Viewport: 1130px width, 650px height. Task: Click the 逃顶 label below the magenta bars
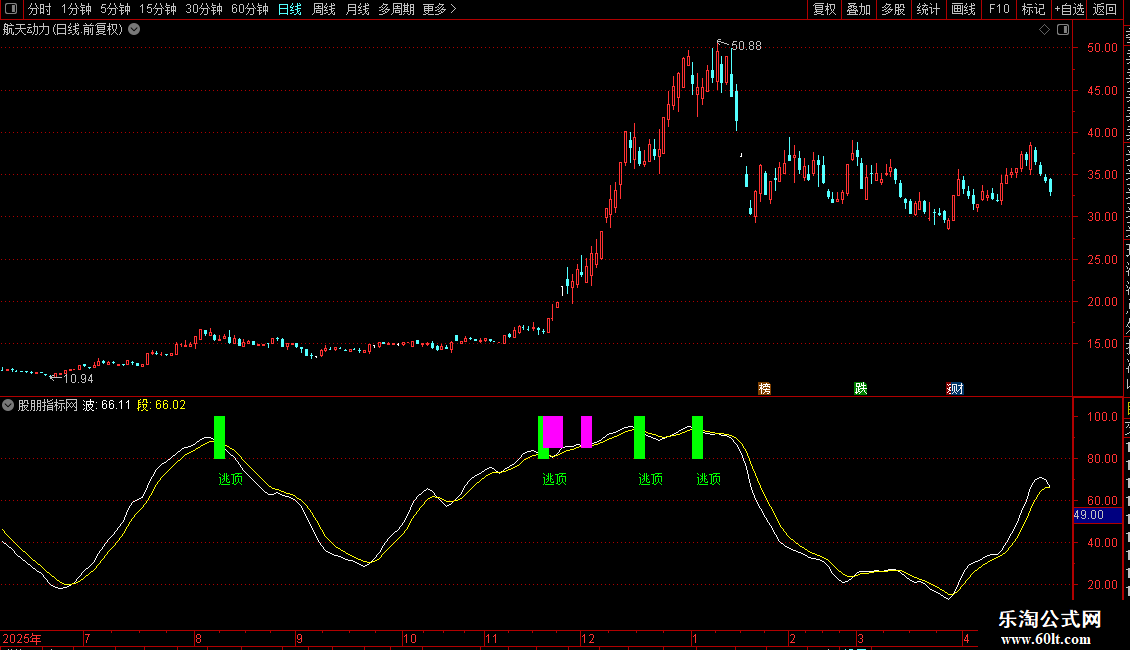(554, 478)
